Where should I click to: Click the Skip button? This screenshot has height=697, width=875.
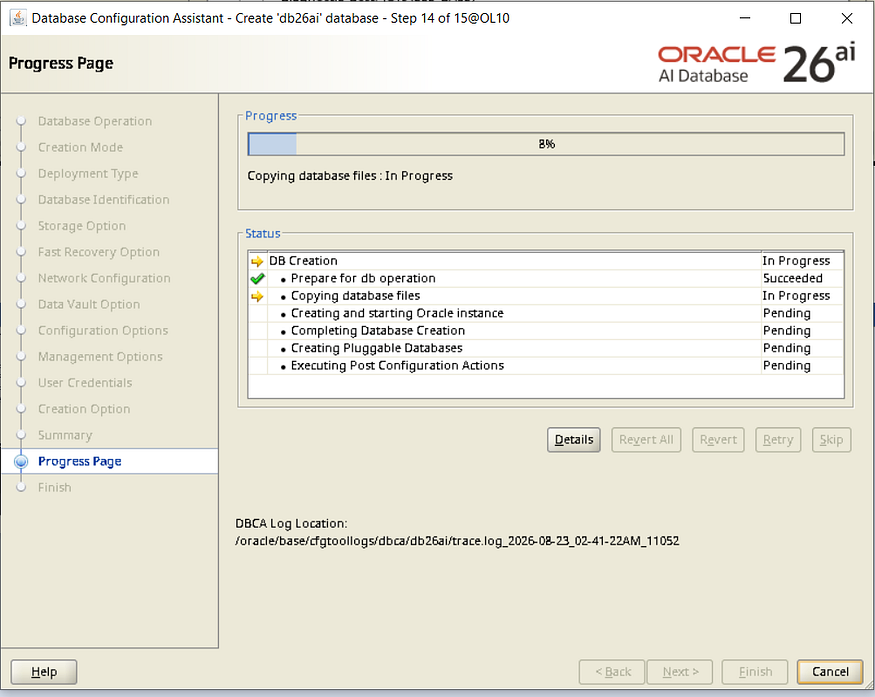pos(831,440)
